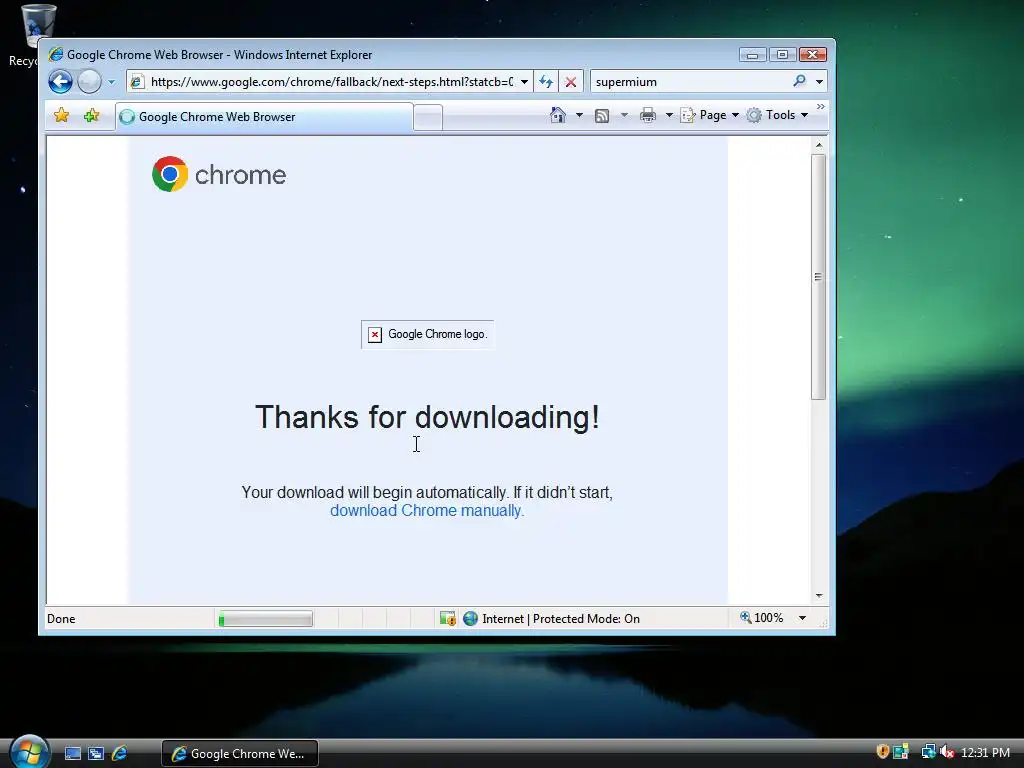Click the broken Google Chrome logo image
The image size is (1024, 768).
tap(427, 334)
